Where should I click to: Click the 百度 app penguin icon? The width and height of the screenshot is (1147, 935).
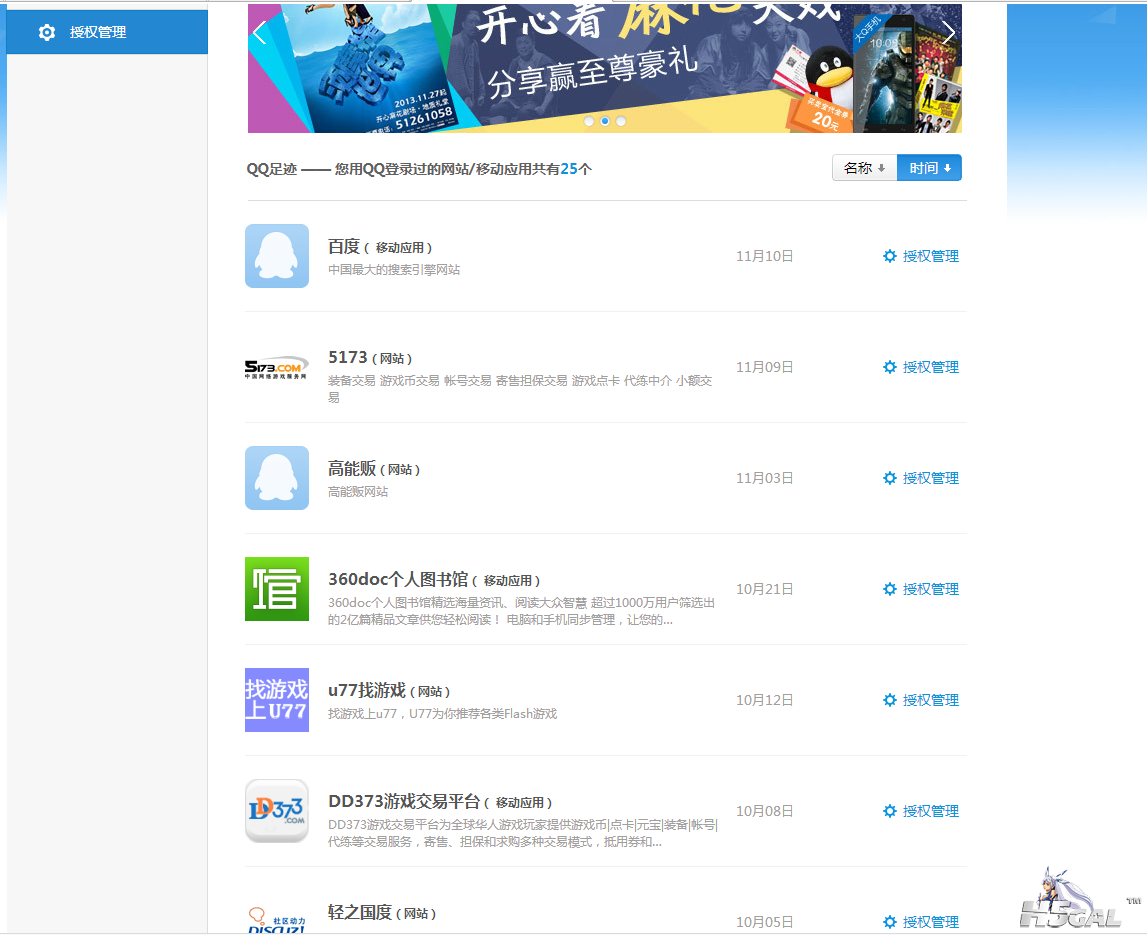coord(277,256)
